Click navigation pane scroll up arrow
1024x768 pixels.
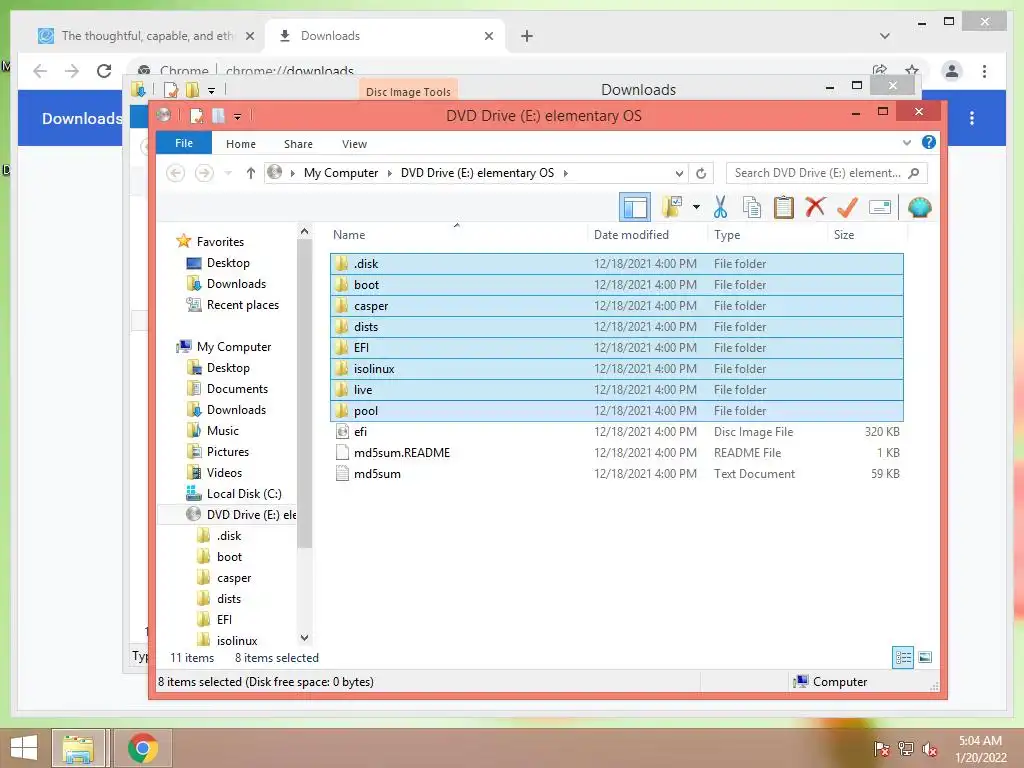(304, 231)
